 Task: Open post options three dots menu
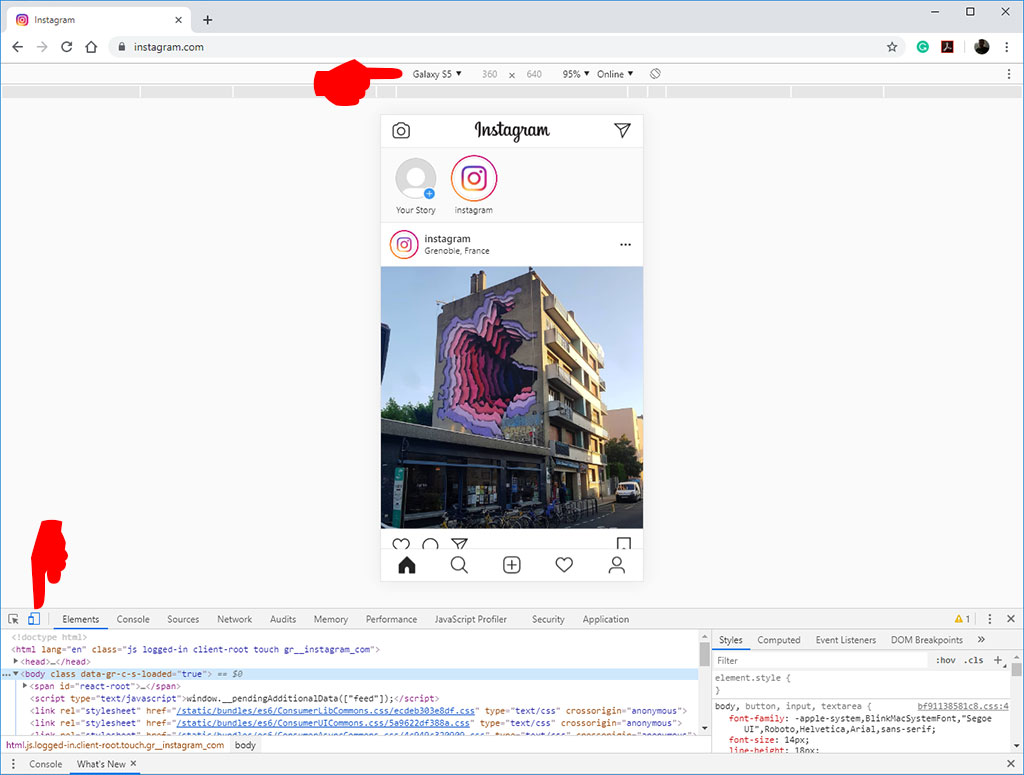click(626, 244)
